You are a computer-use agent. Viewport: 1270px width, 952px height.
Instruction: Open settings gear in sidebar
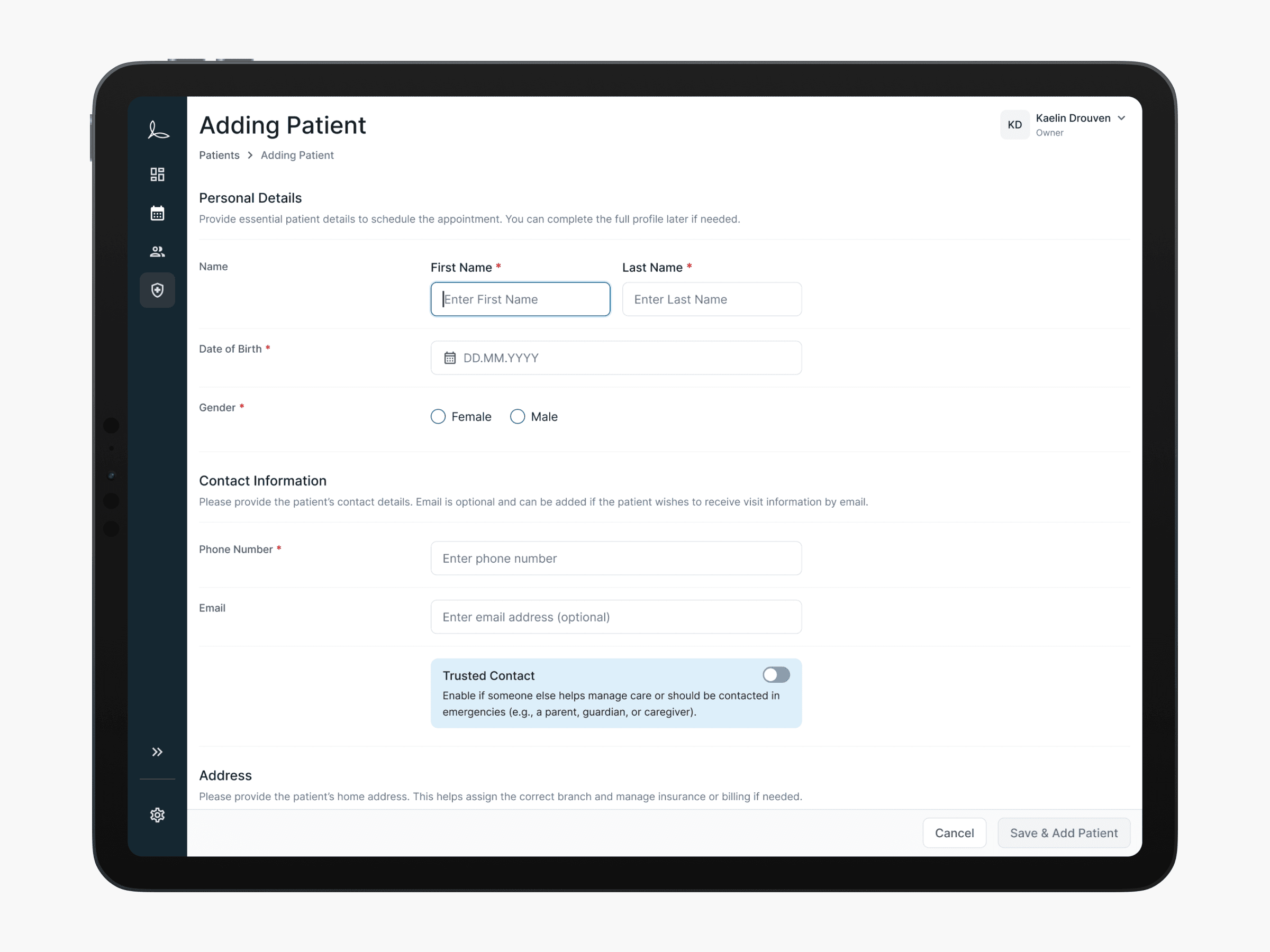pyautogui.click(x=157, y=815)
